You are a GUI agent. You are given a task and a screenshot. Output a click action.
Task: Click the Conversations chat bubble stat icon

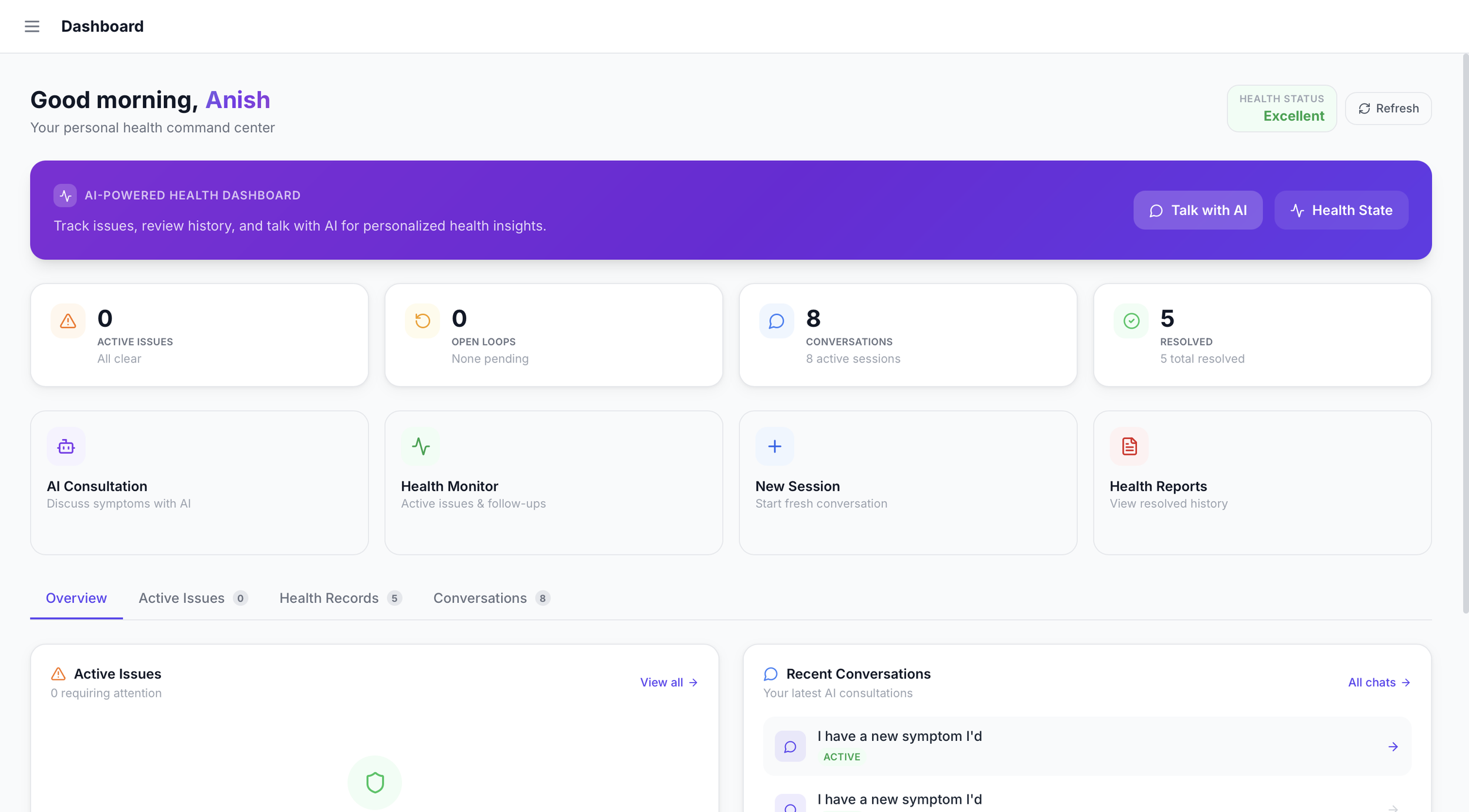coord(776,321)
